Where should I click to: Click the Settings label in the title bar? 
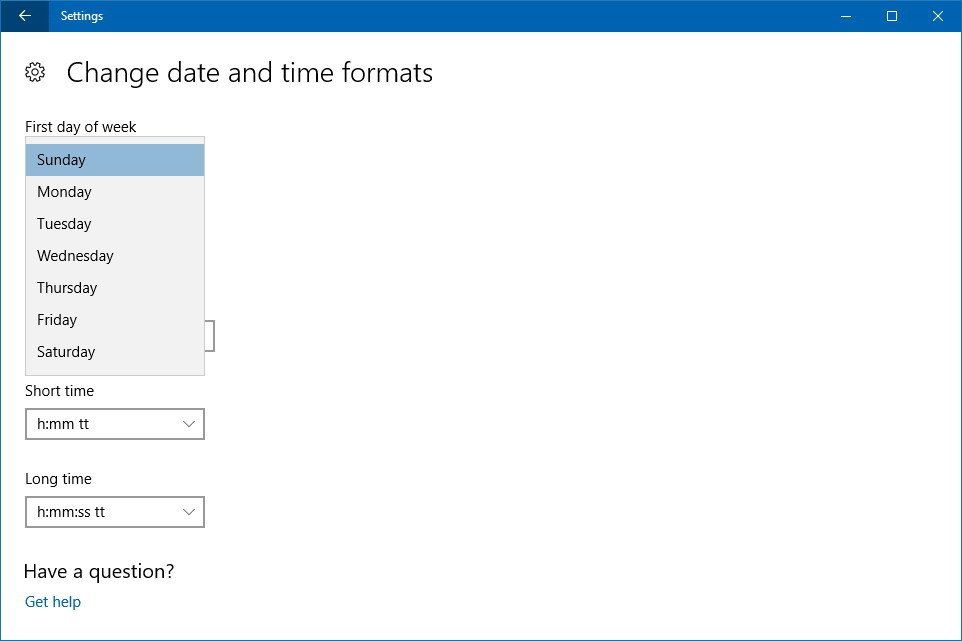(x=81, y=16)
